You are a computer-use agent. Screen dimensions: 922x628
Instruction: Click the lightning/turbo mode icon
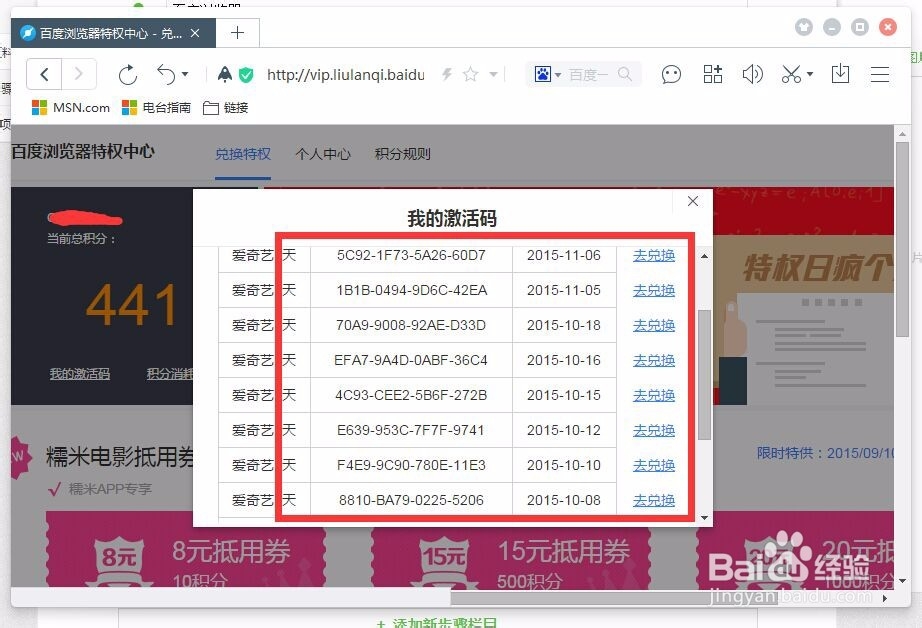click(x=448, y=74)
